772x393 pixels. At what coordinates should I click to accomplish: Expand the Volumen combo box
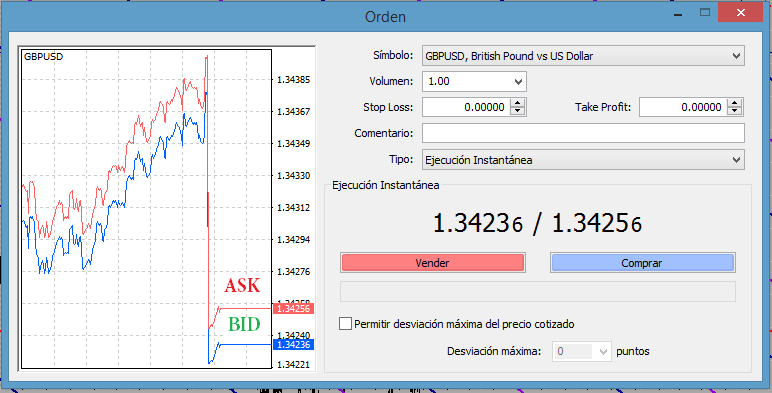pyautogui.click(x=518, y=82)
